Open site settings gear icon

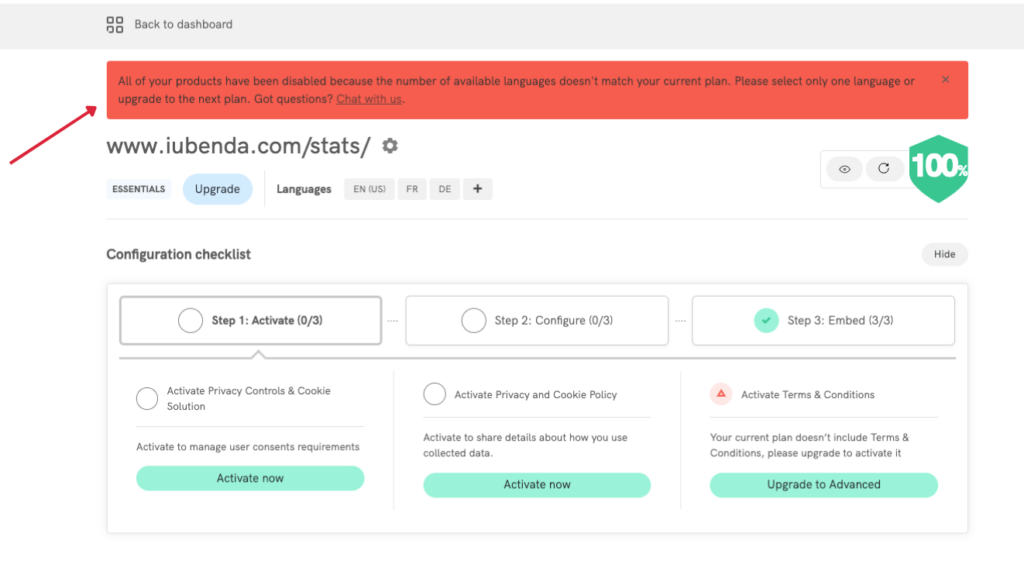coord(390,146)
